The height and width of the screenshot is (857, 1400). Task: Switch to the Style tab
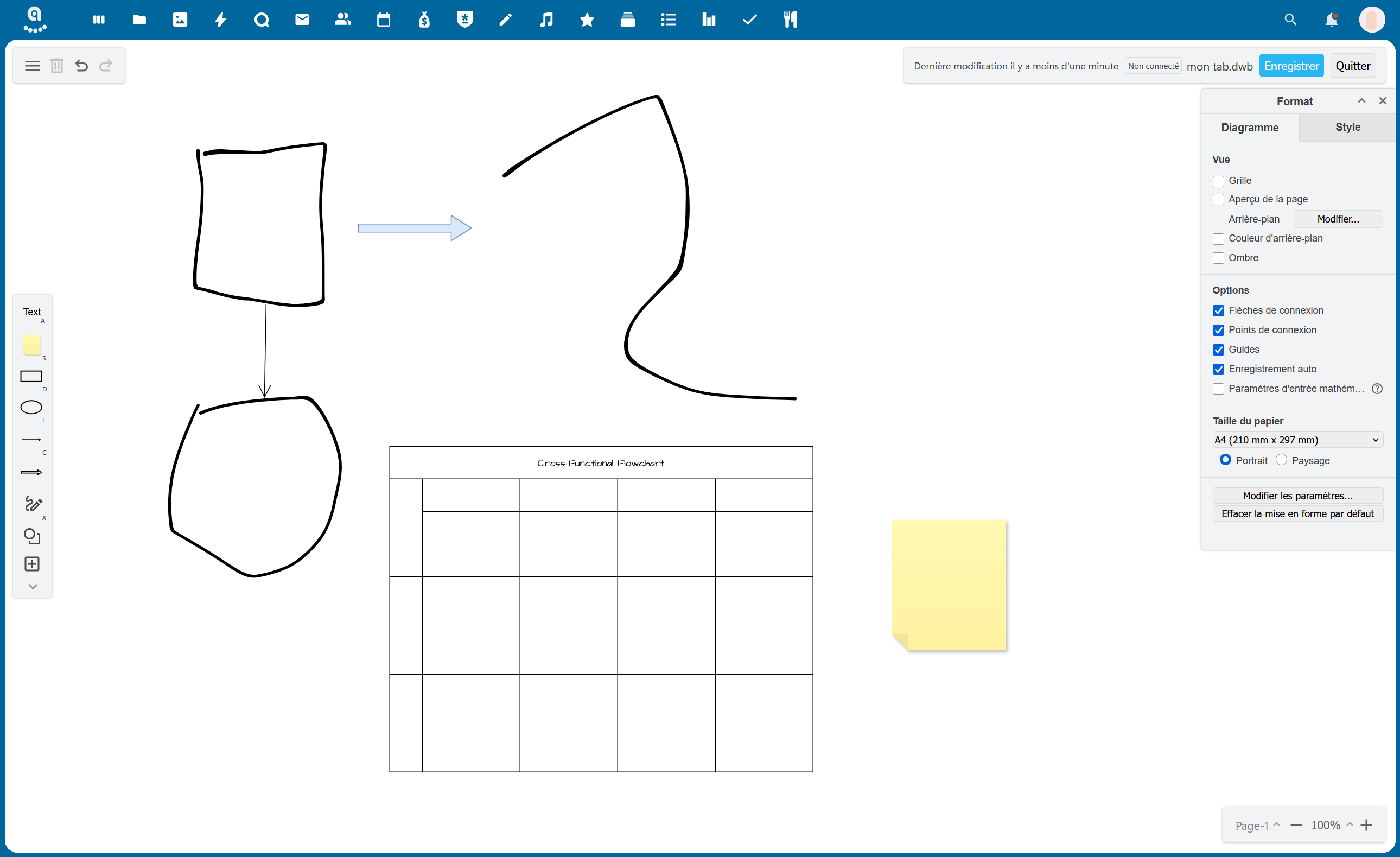1347,128
